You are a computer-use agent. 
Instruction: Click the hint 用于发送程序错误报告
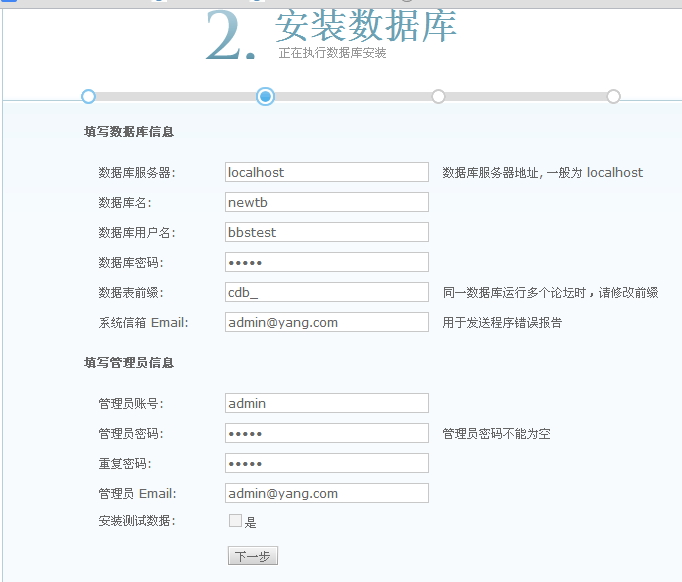coord(502,323)
